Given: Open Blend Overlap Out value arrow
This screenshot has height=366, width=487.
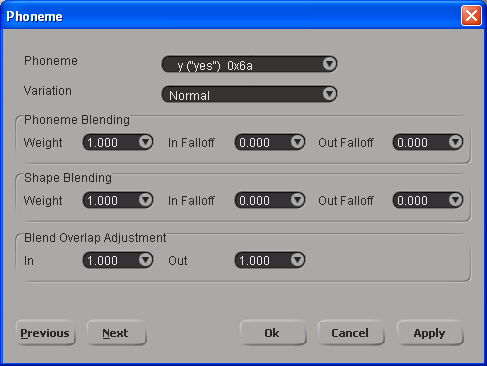Looking at the screenshot, I should [297, 260].
